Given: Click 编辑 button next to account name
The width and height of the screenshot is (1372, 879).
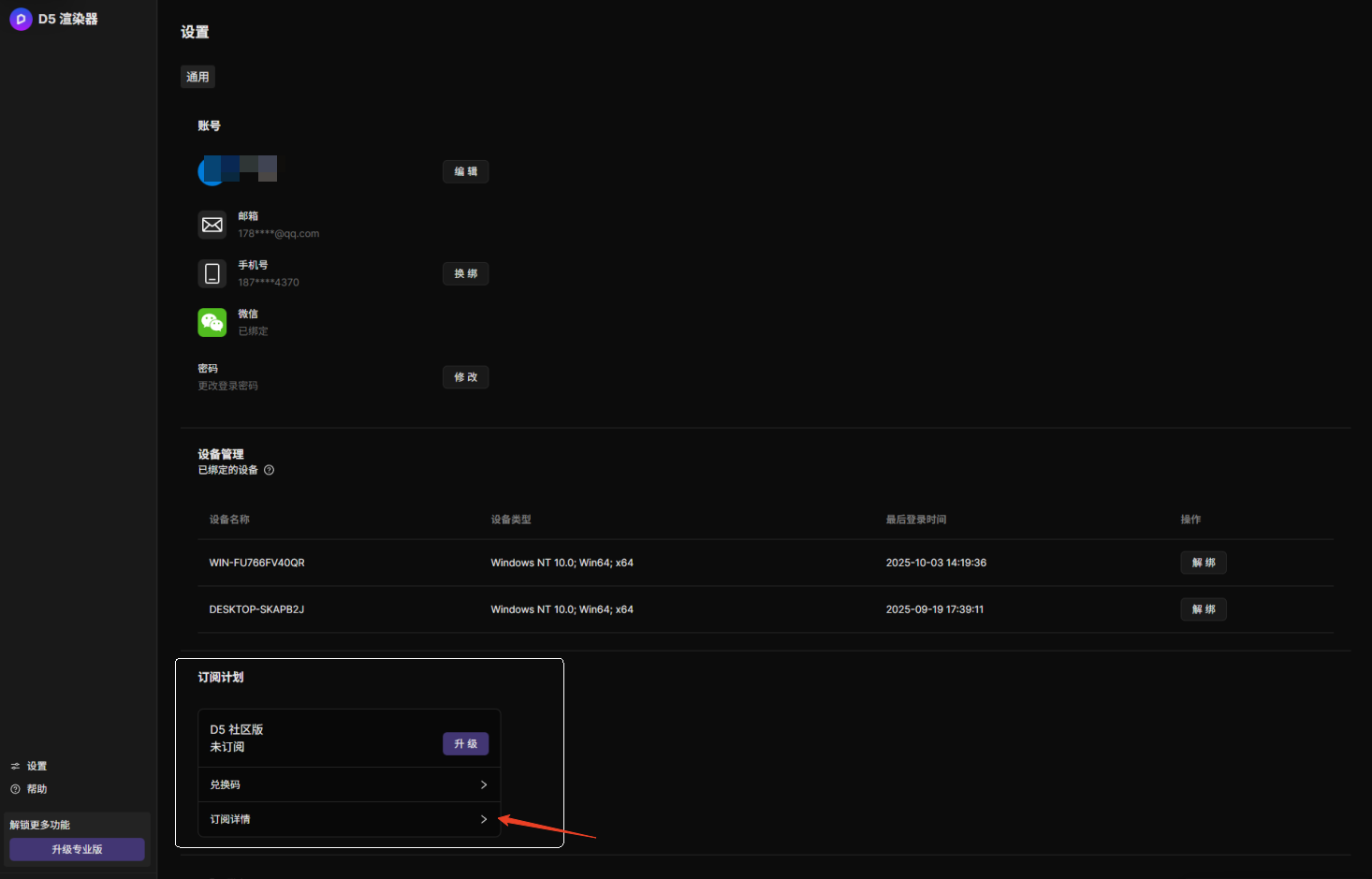Looking at the screenshot, I should click(465, 171).
